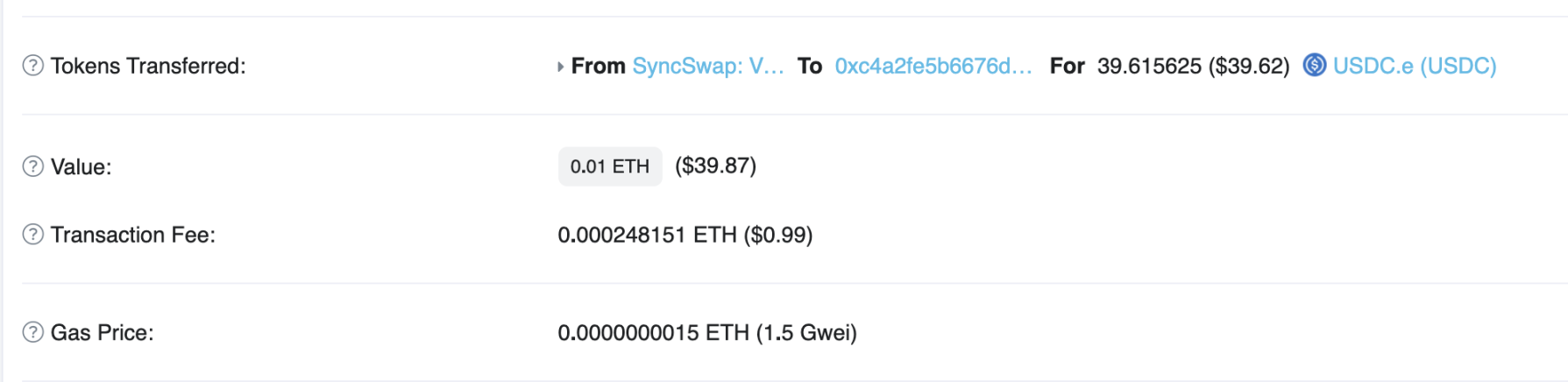1568x382 pixels.
Task: Open the USDC.e (USDC) token link
Action: coord(1415,66)
